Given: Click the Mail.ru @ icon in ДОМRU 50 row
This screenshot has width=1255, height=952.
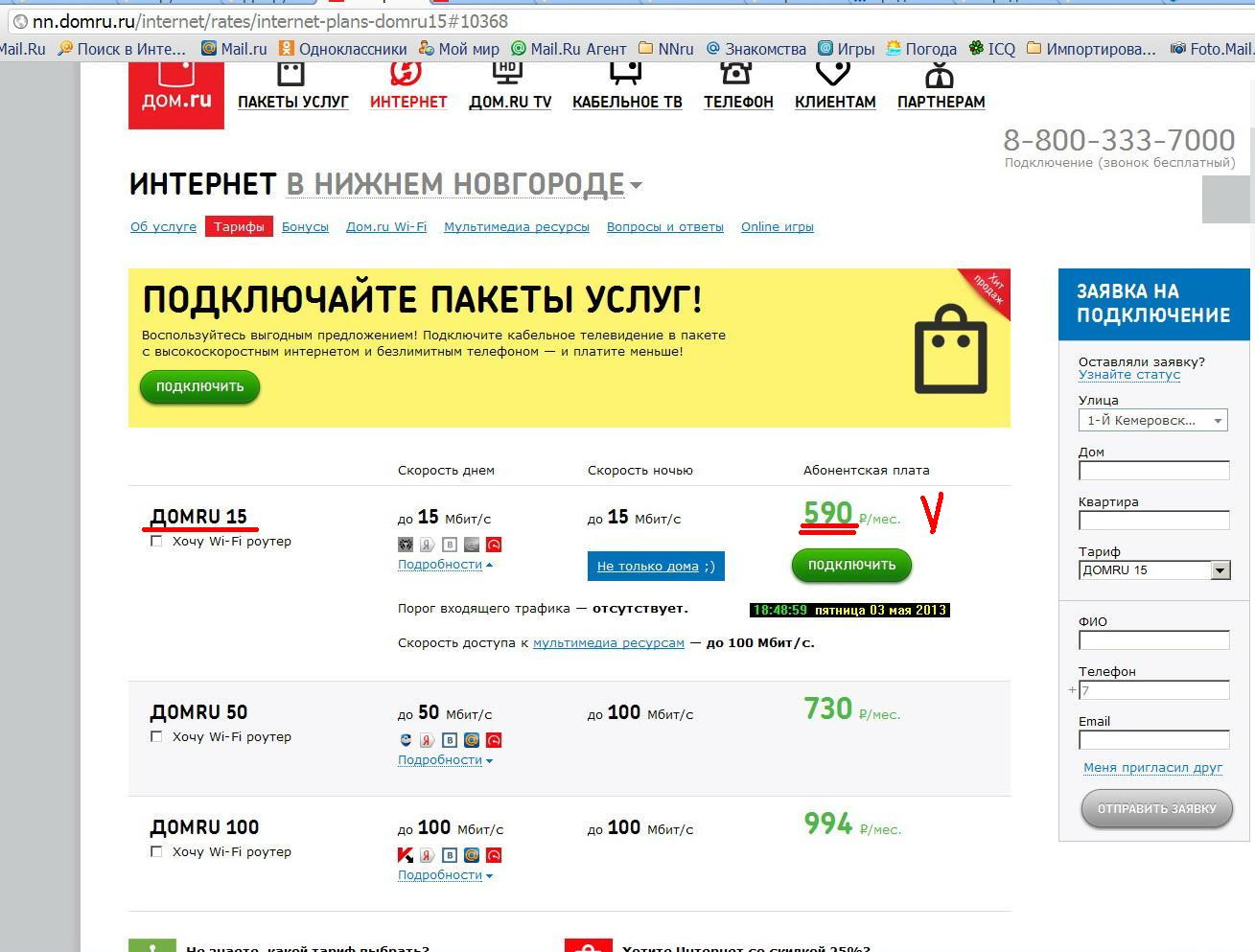Looking at the screenshot, I should [x=472, y=740].
